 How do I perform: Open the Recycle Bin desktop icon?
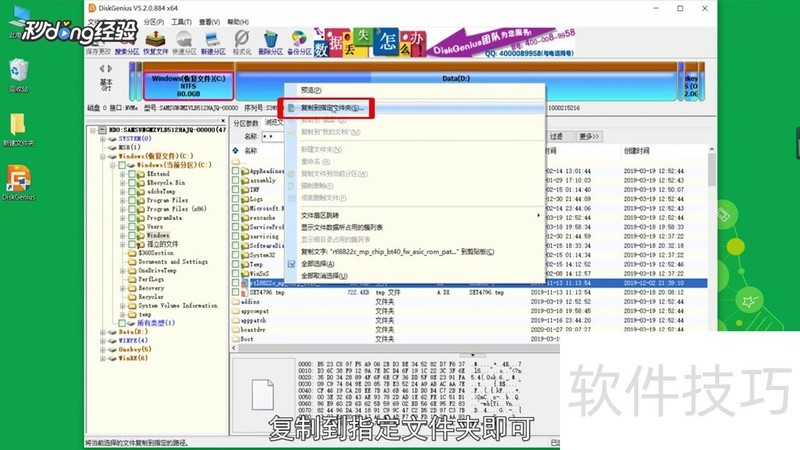point(18,76)
